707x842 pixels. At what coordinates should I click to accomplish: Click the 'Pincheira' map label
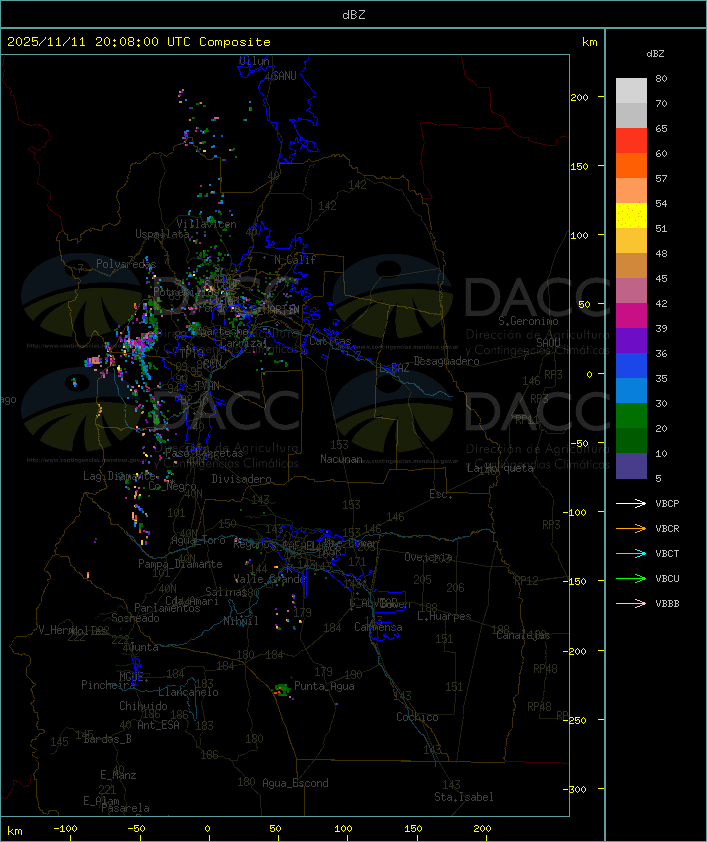tap(108, 685)
